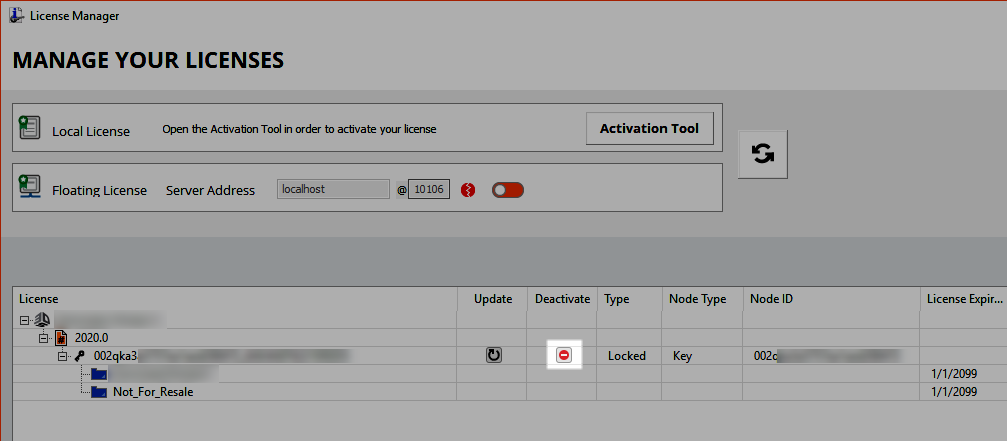Click the server address field showing localhost
Screen dimensions: 1007x441
tap(332, 189)
